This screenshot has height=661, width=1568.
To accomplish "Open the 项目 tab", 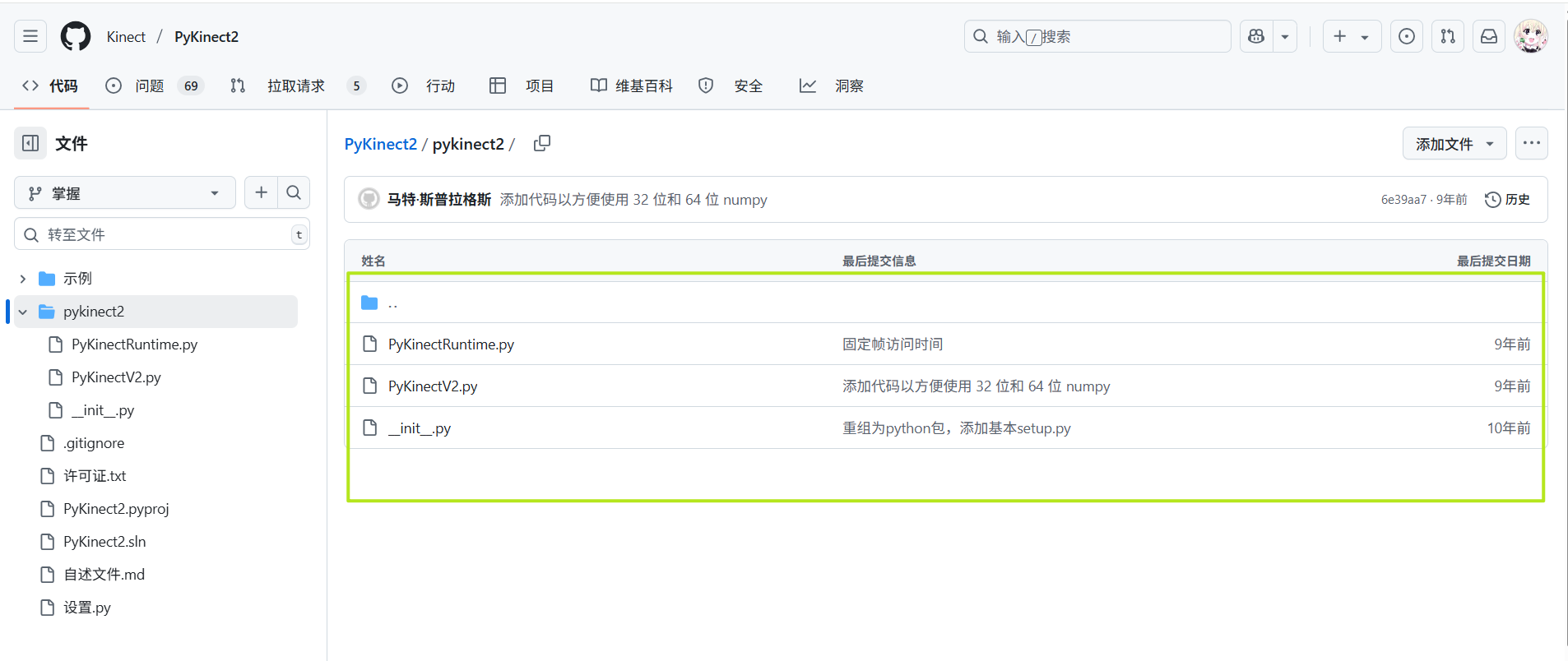I will (x=522, y=86).
